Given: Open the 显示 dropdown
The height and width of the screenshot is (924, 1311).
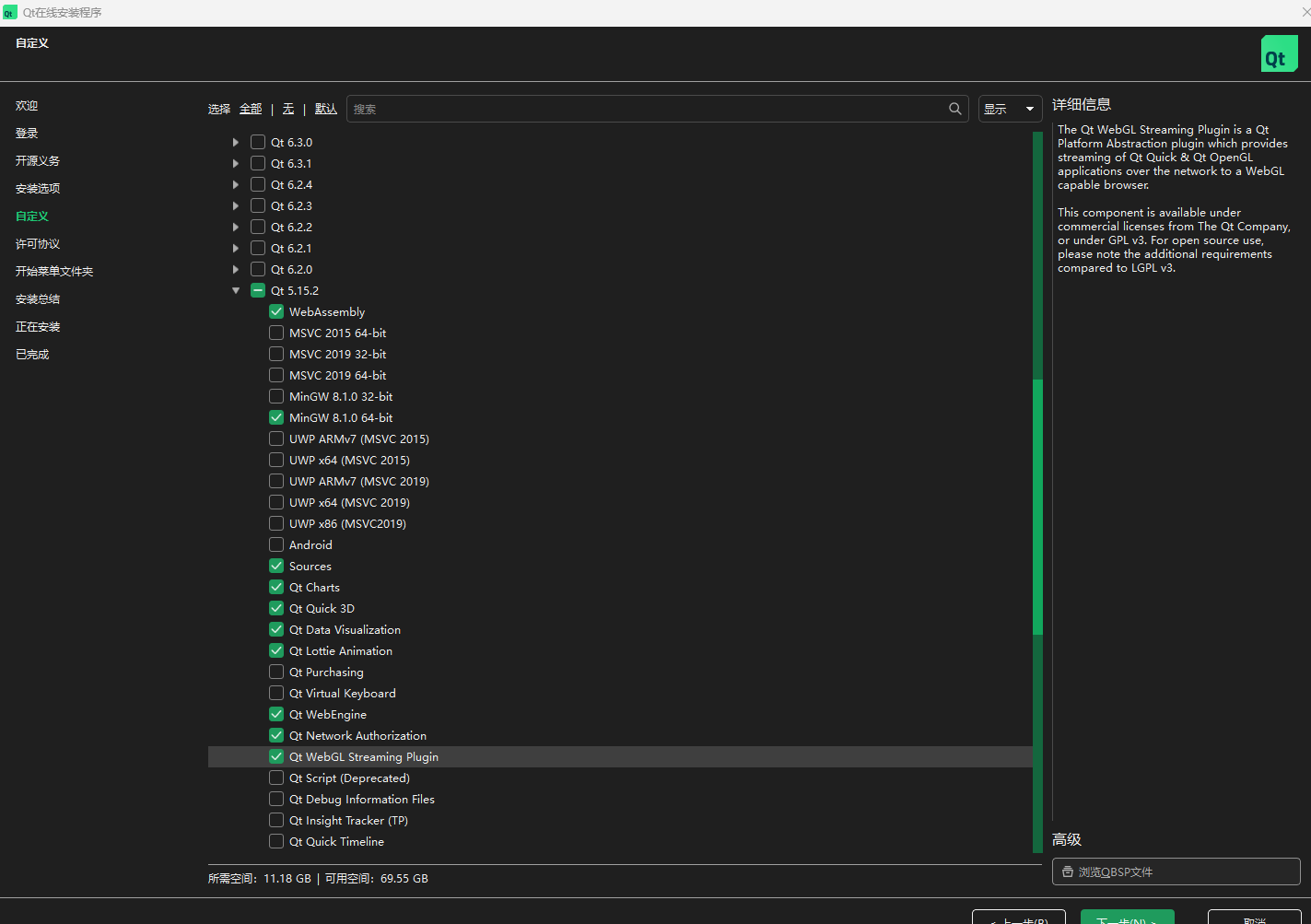Looking at the screenshot, I should pos(1010,109).
